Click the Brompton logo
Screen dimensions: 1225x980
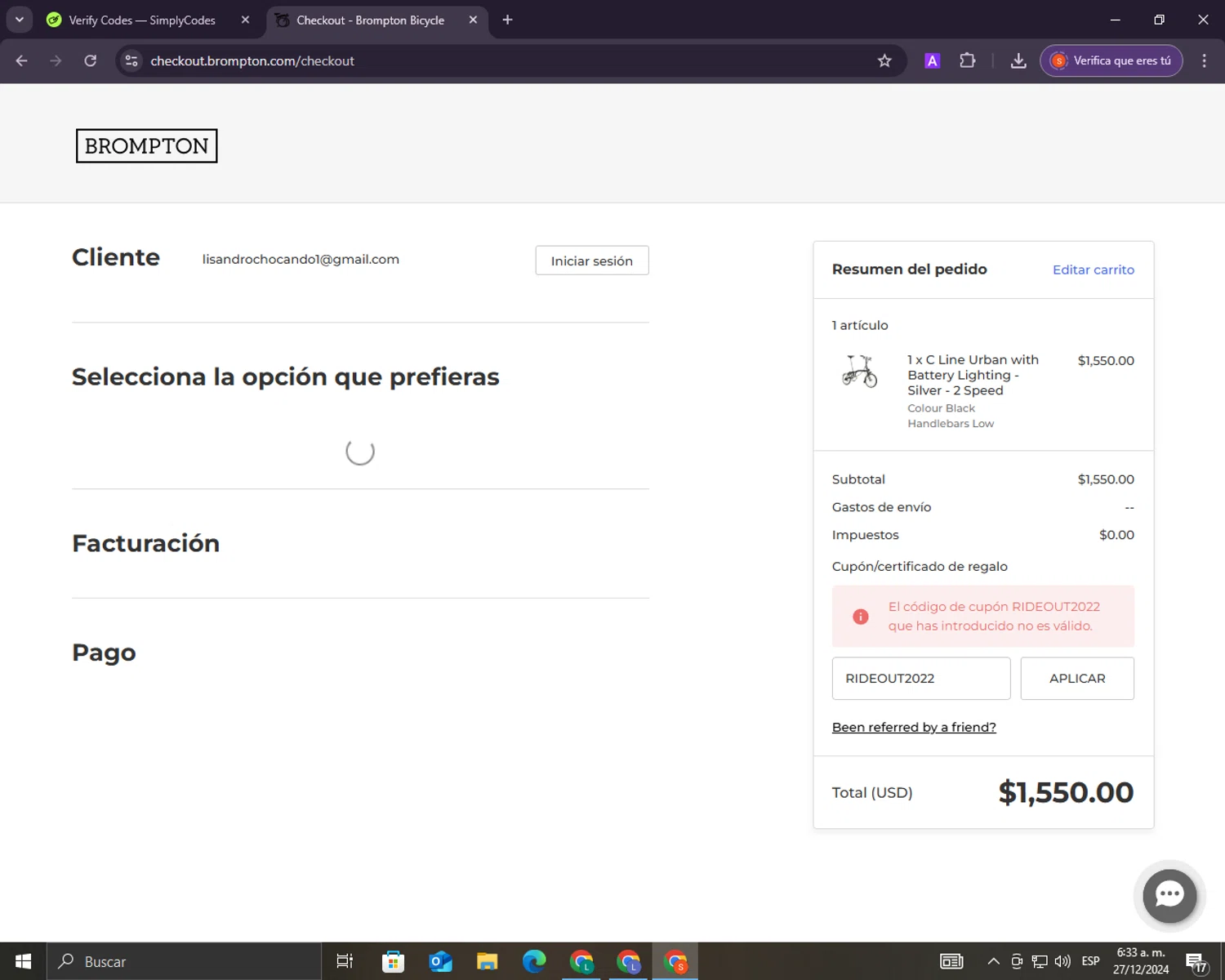(x=147, y=146)
